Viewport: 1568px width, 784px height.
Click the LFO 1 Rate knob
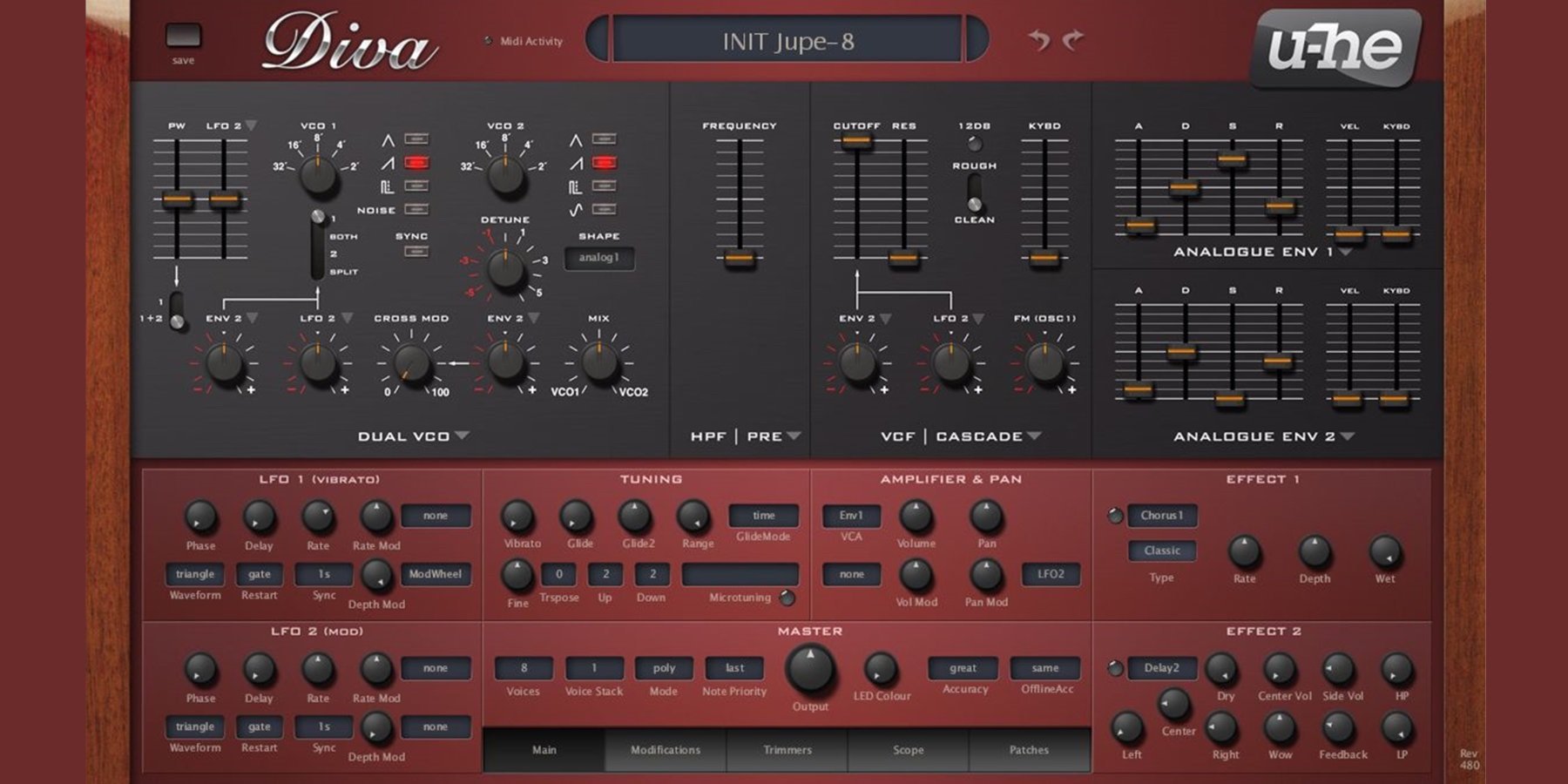pos(318,517)
